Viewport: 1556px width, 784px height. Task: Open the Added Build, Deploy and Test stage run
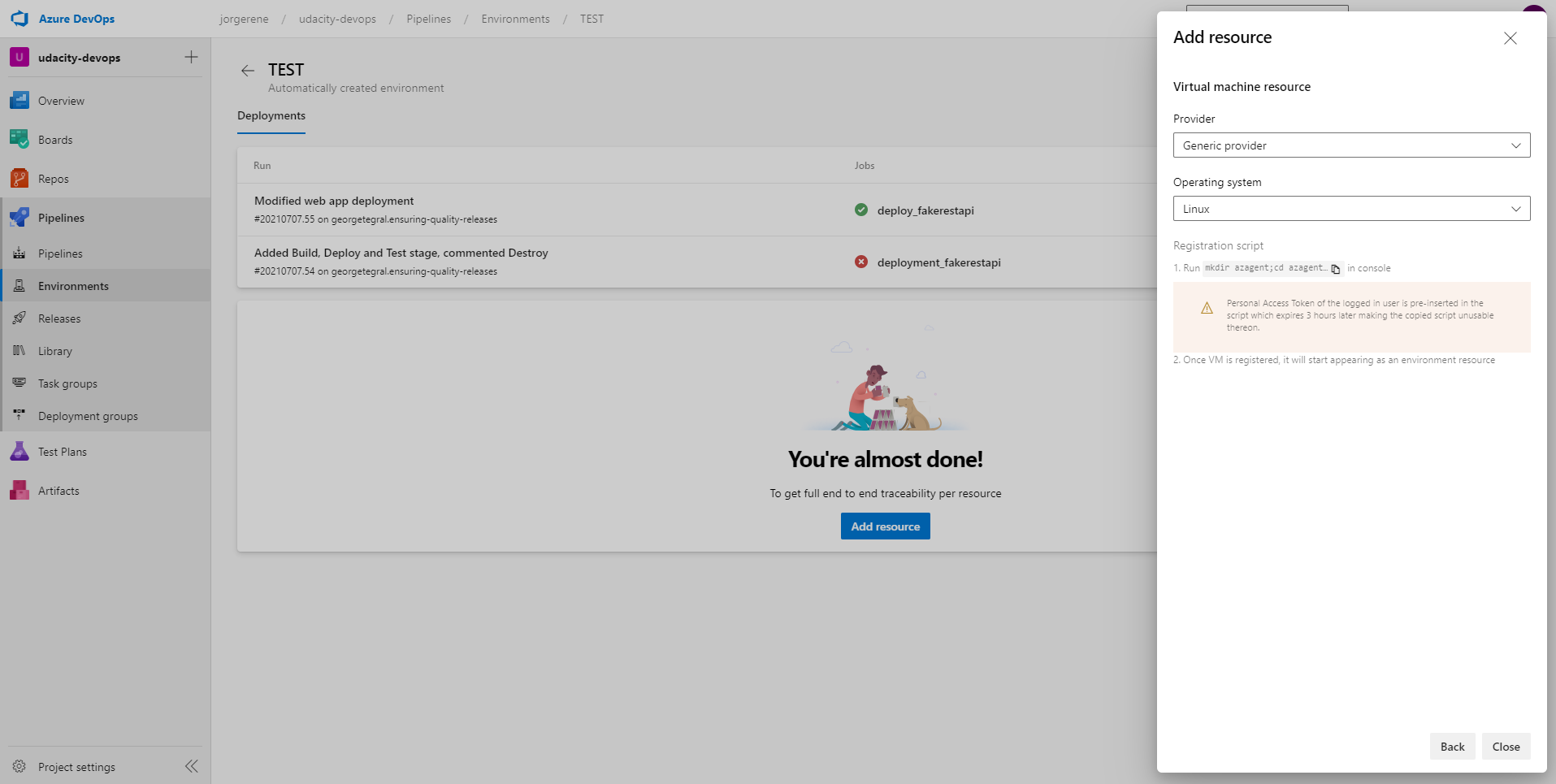[401, 253]
